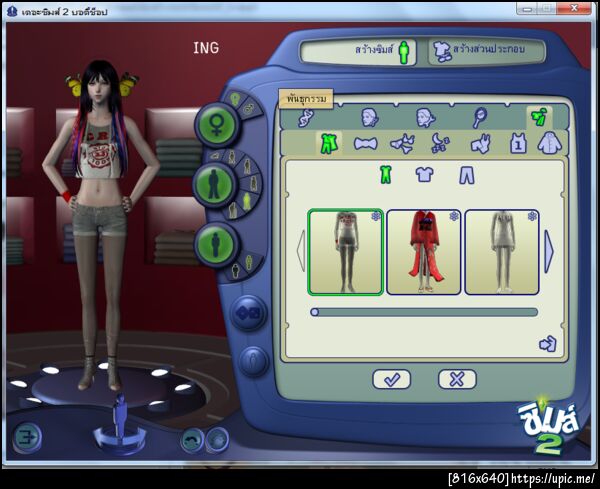Click the large body shape dial
Viewport: 600px width, 489px height.
(x=215, y=244)
